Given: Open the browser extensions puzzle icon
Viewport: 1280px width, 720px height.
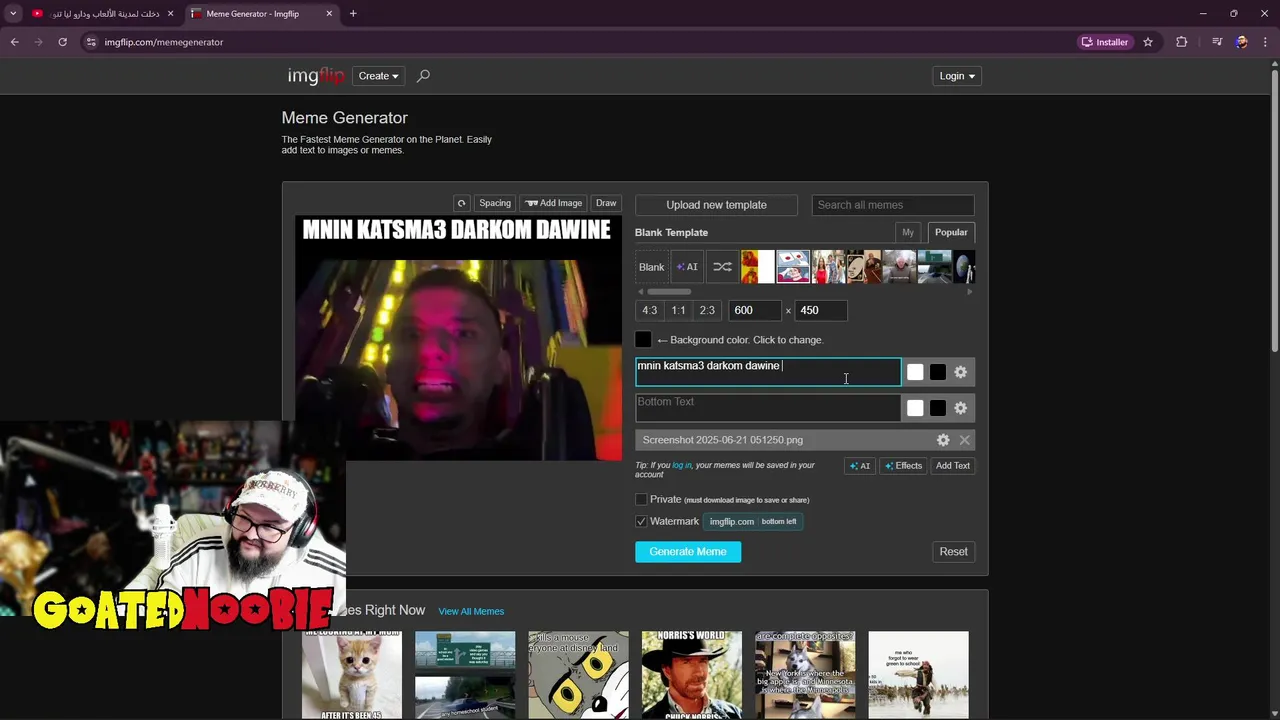Looking at the screenshot, I should pos(1182,42).
